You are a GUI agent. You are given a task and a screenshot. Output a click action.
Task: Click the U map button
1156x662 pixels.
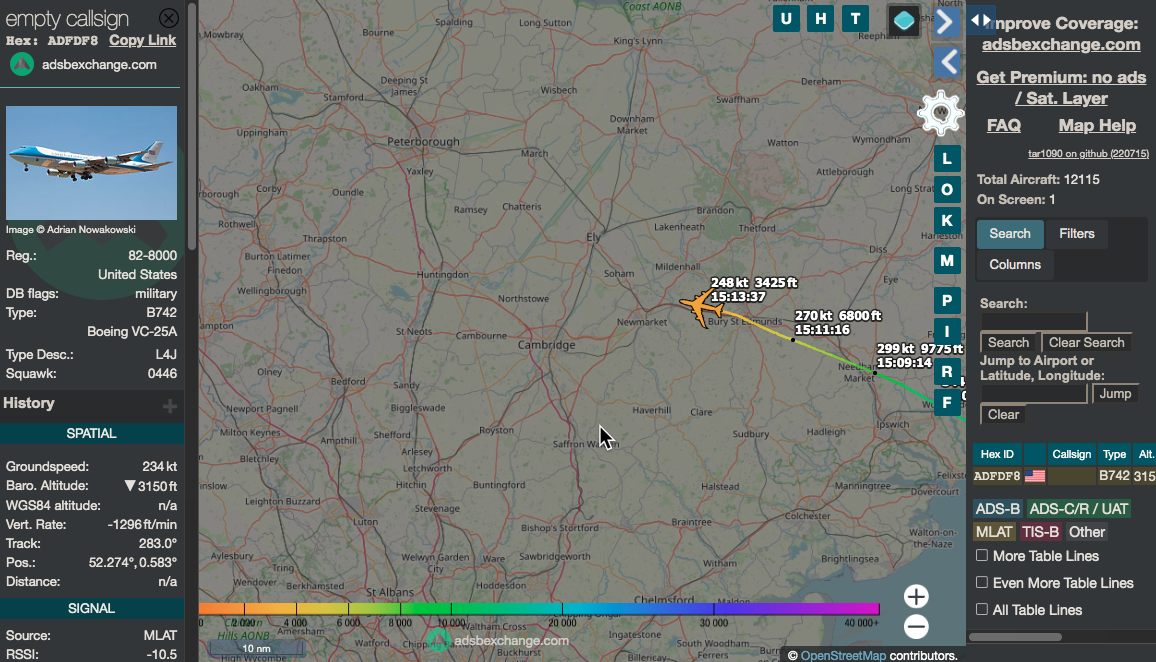tap(786, 19)
